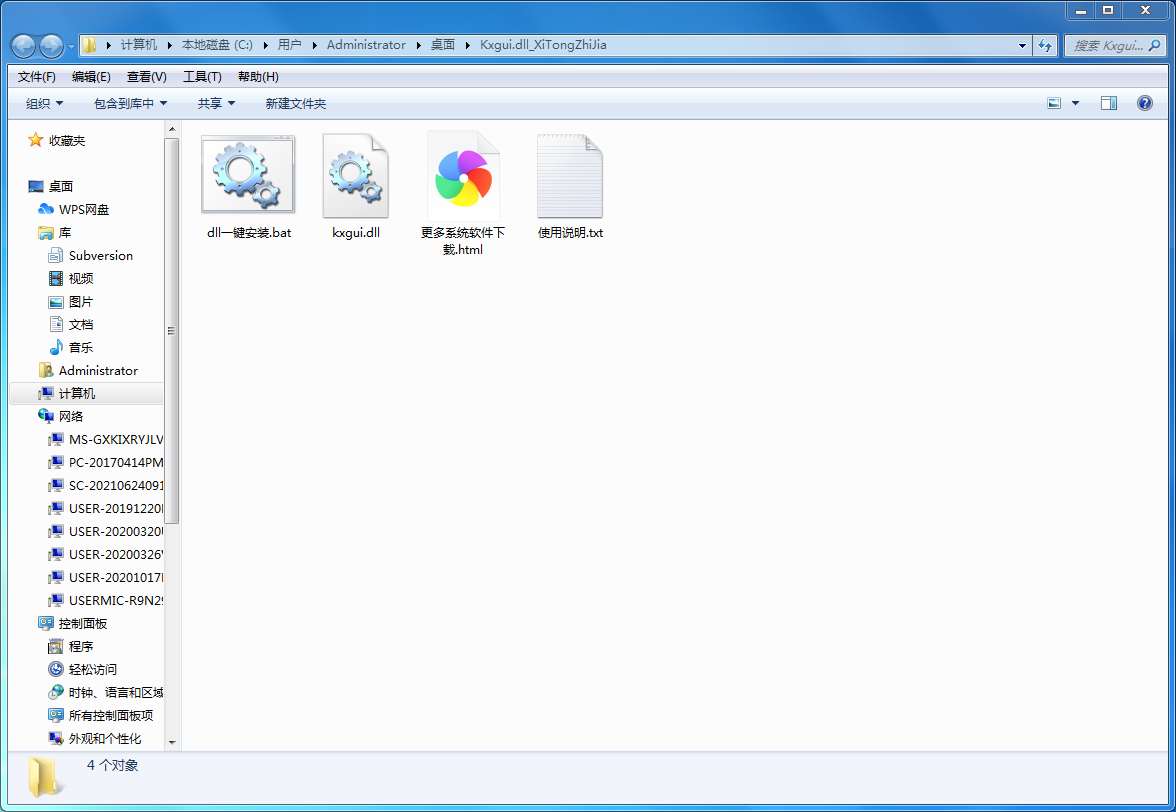Open the 编辑(E) menu
1176x812 pixels.
[91, 76]
